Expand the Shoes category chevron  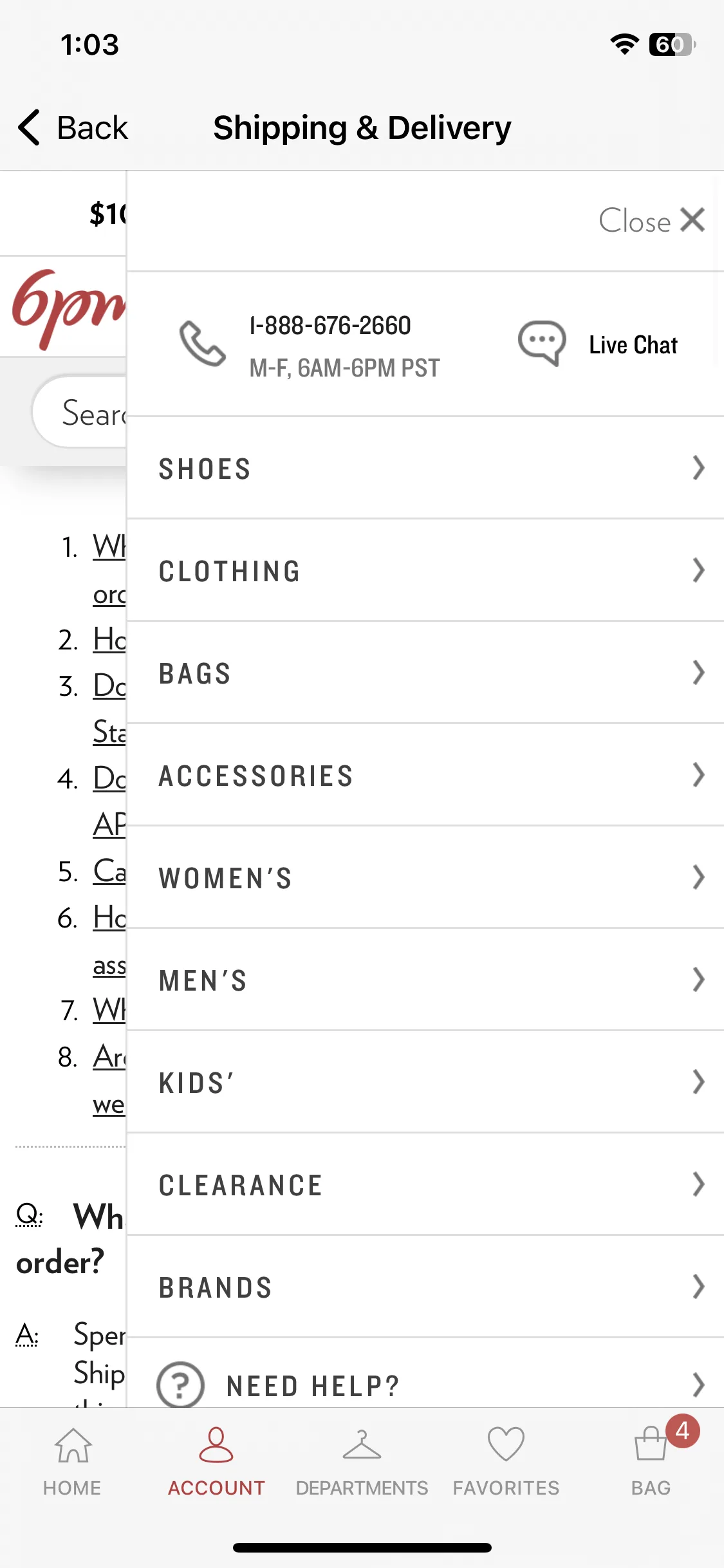(x=698, y=467)
